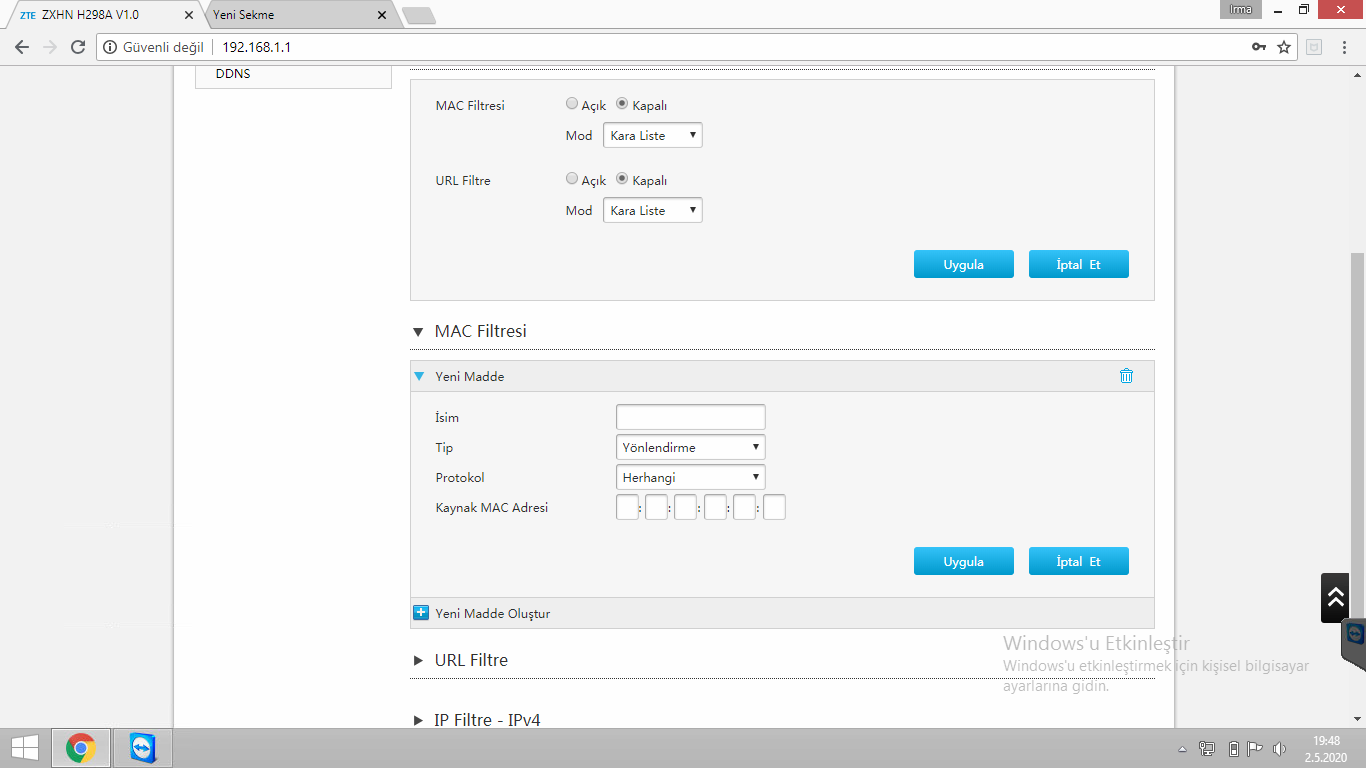Viewport: 1366px width, 768px height.
Task: Open the Windows Start menu
Action: click(24, 748)
